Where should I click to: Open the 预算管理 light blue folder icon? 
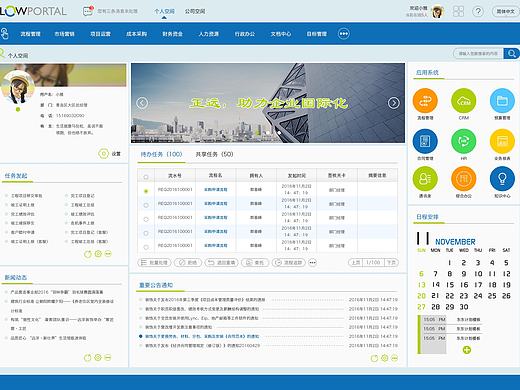pos(502,100)
